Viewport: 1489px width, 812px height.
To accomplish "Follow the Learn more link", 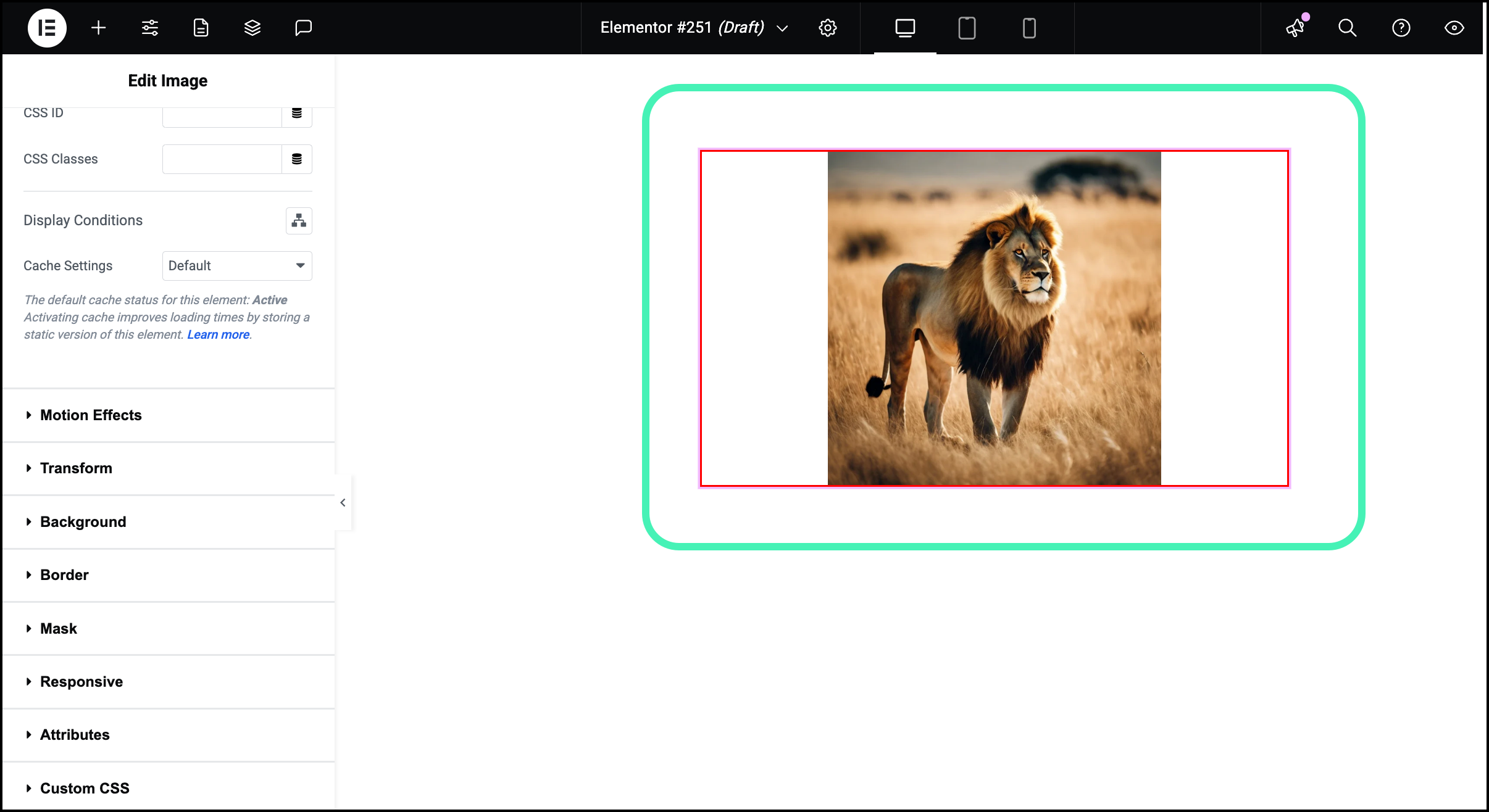I will (219, 334).
